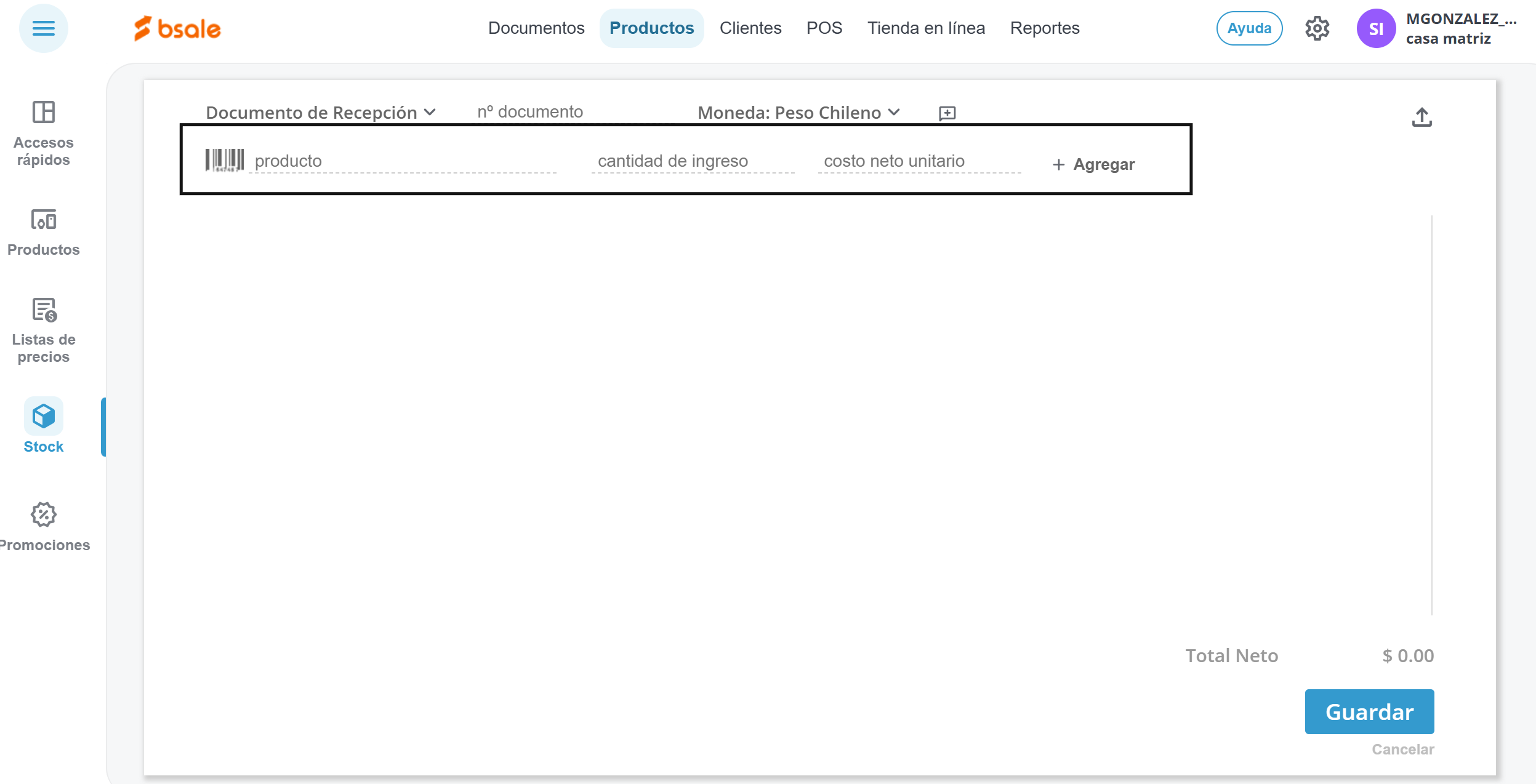This screenshot has width=1536, height=784.
Task: Open the hamburger menu
Action: coord(43,28)
